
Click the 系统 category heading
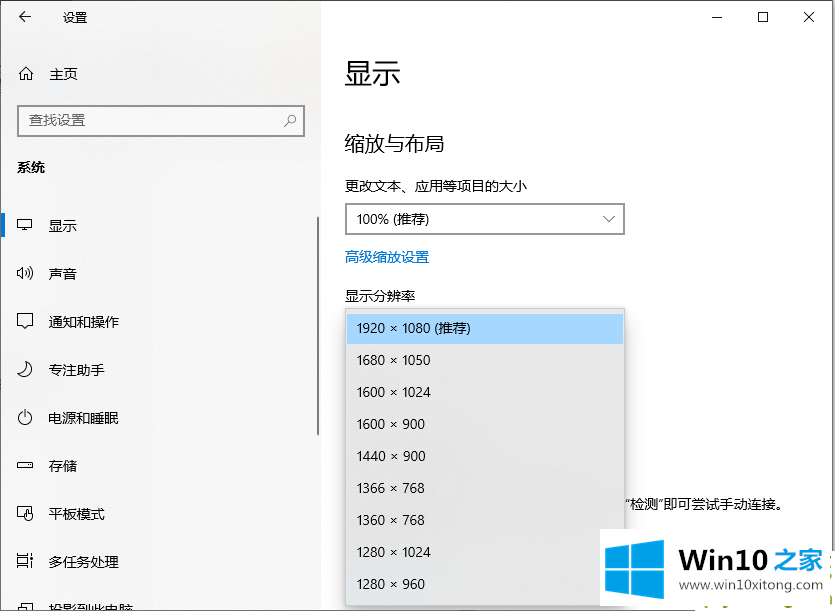(x=31, y=167)
